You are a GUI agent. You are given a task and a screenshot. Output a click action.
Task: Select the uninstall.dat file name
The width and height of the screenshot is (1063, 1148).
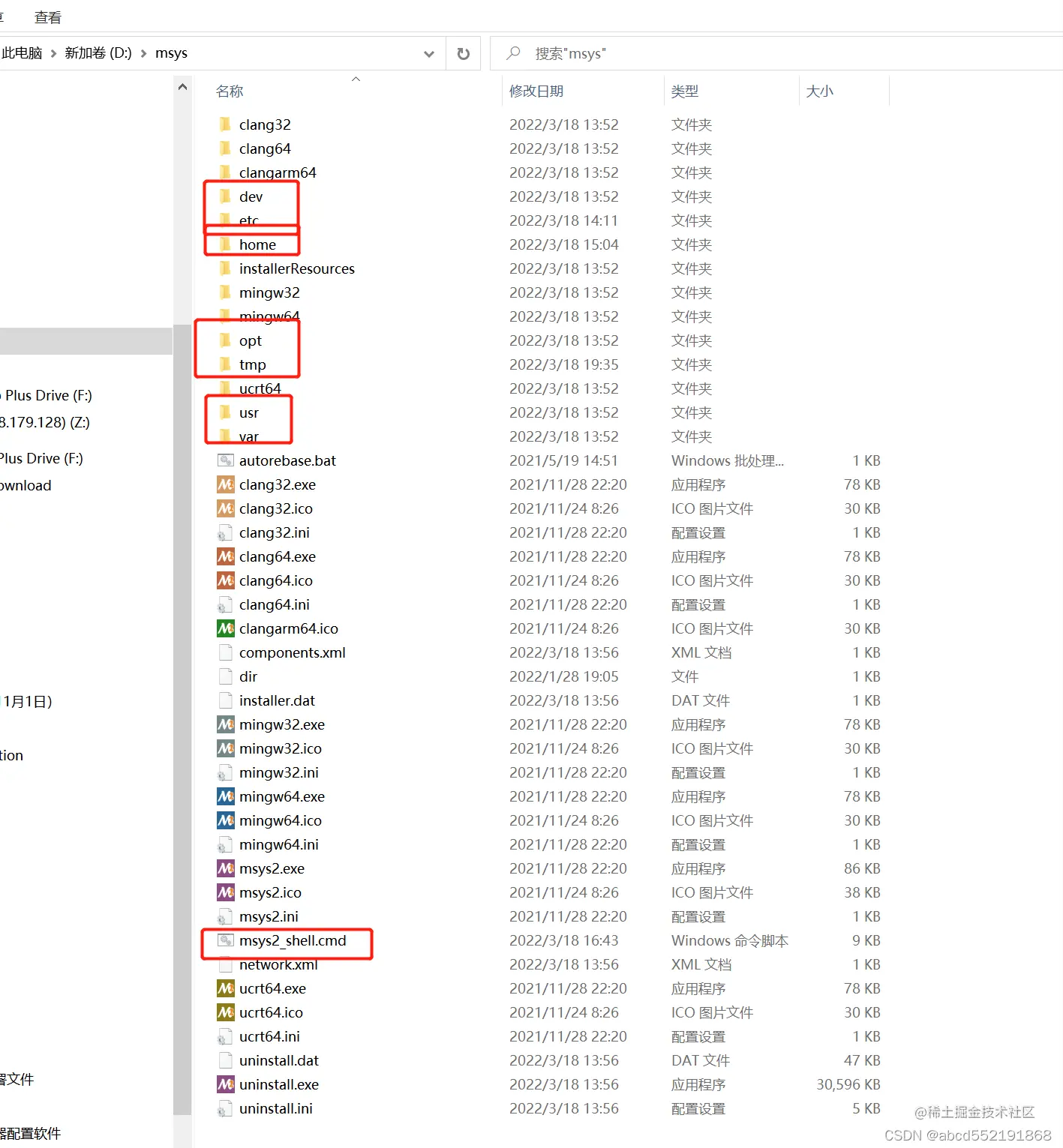(279, 1060)
